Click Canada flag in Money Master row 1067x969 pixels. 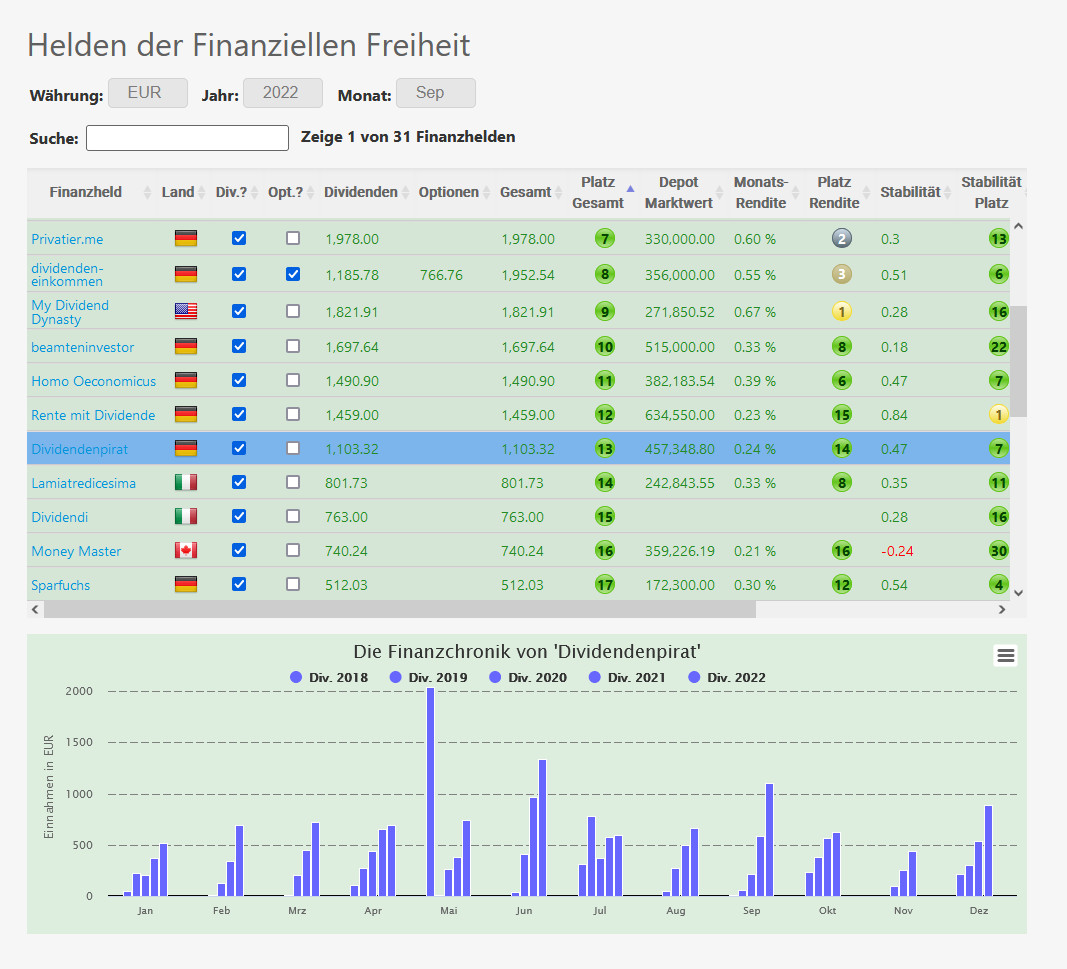(x=186, y=551)
